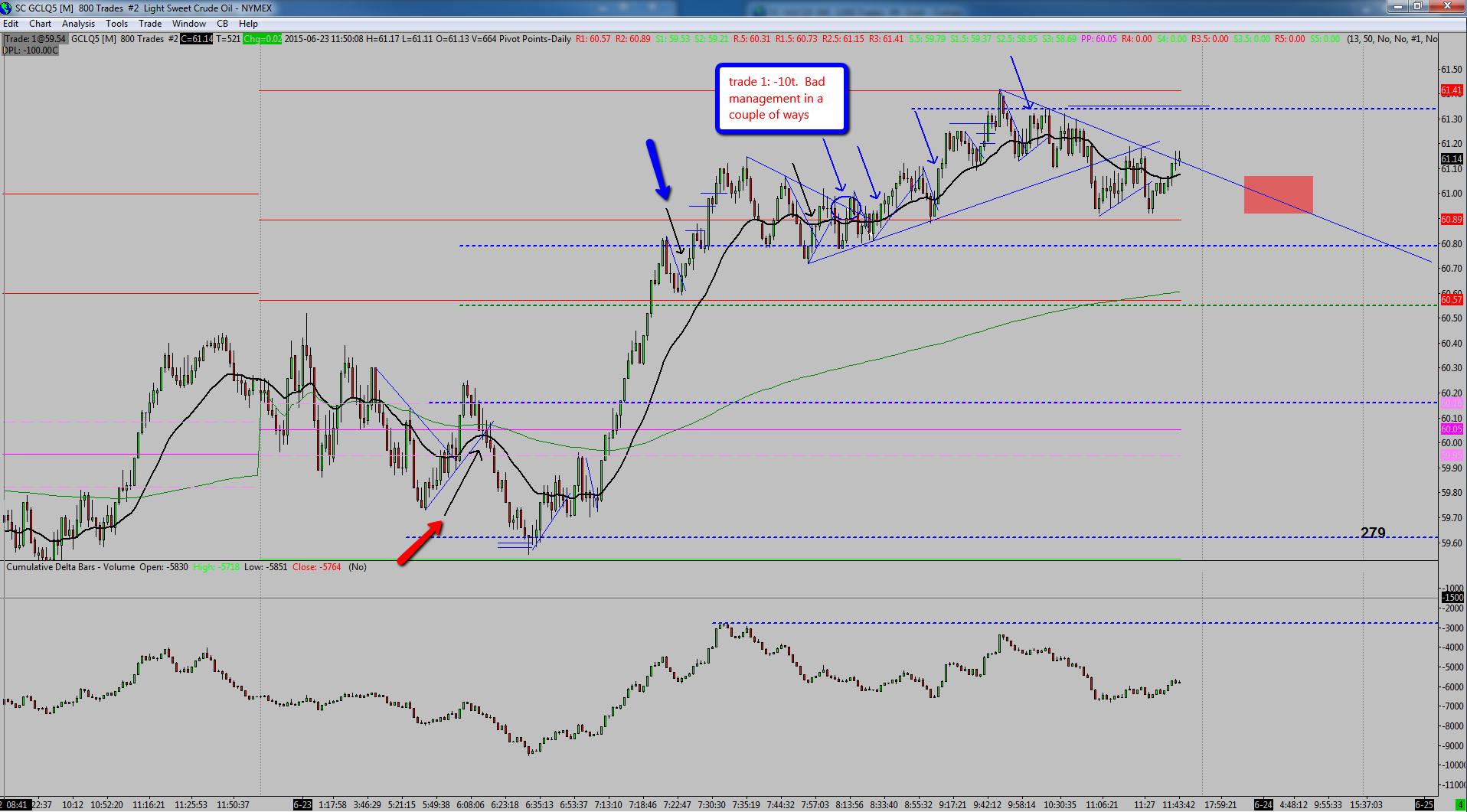Image resolution: width=1467 pixels, height=812 pixels.
Task: Open the Analysis menu
Action: coord(78,24)
